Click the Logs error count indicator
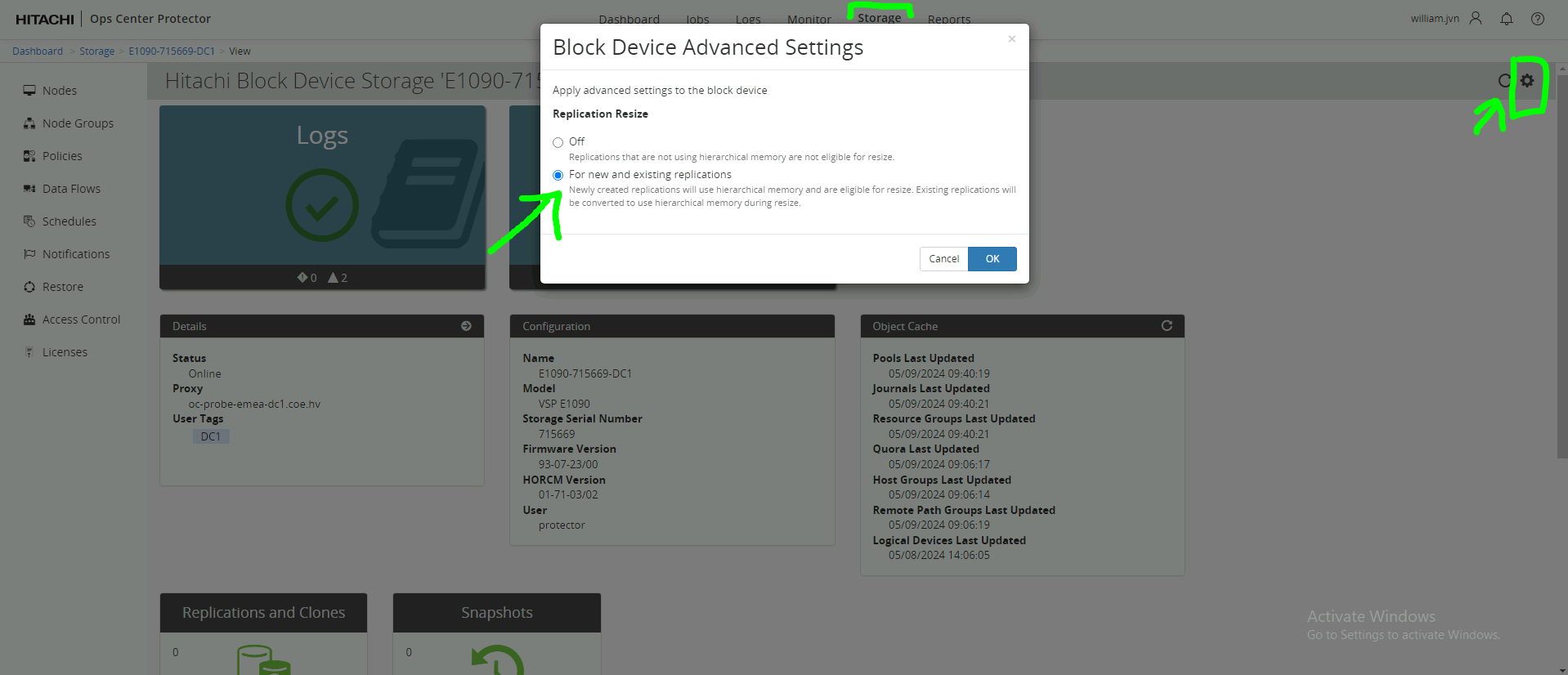1568x675 pixels. [307, 278]
